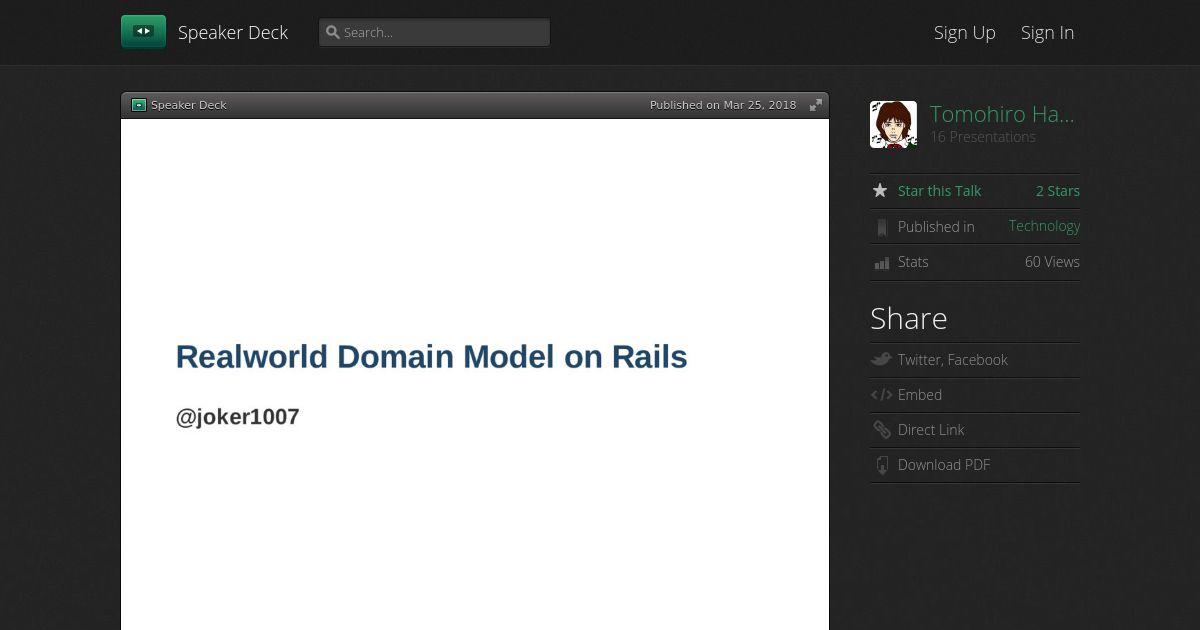Open the Sign In page
Image resolution: width=1200 pixels, height=630 pixels.
click(1047, 32)
